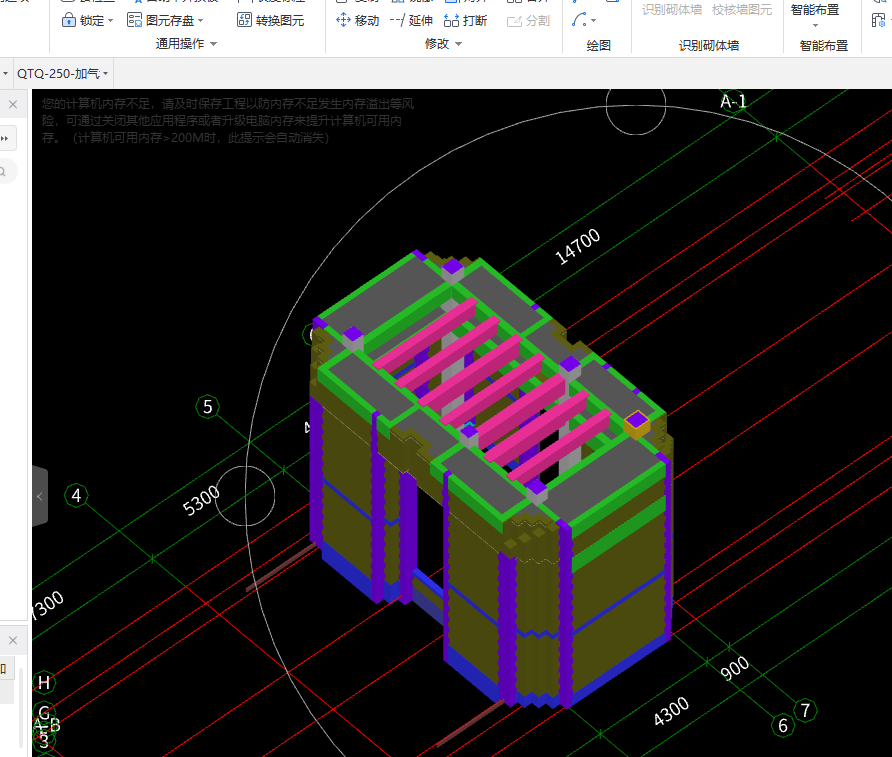
Task: Click the greyed-out 校核墙图元 command
Action: (742, 10)
